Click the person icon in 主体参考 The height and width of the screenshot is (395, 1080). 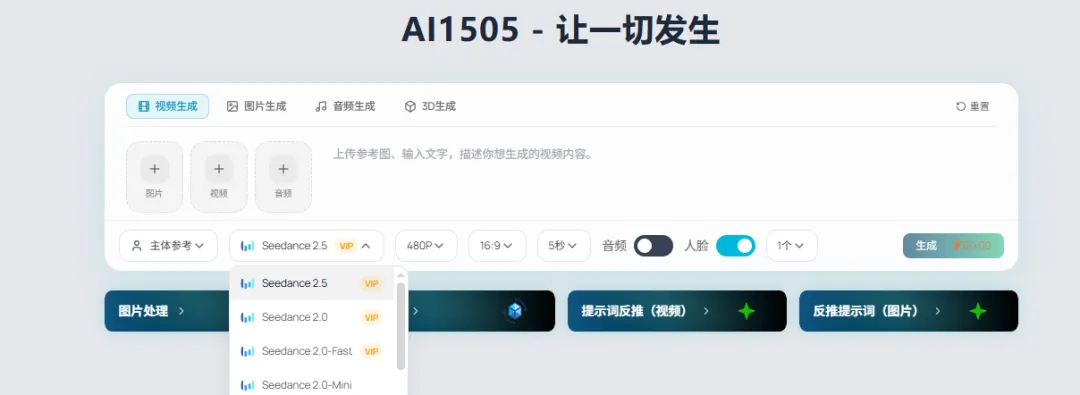(x=136, y=245)
